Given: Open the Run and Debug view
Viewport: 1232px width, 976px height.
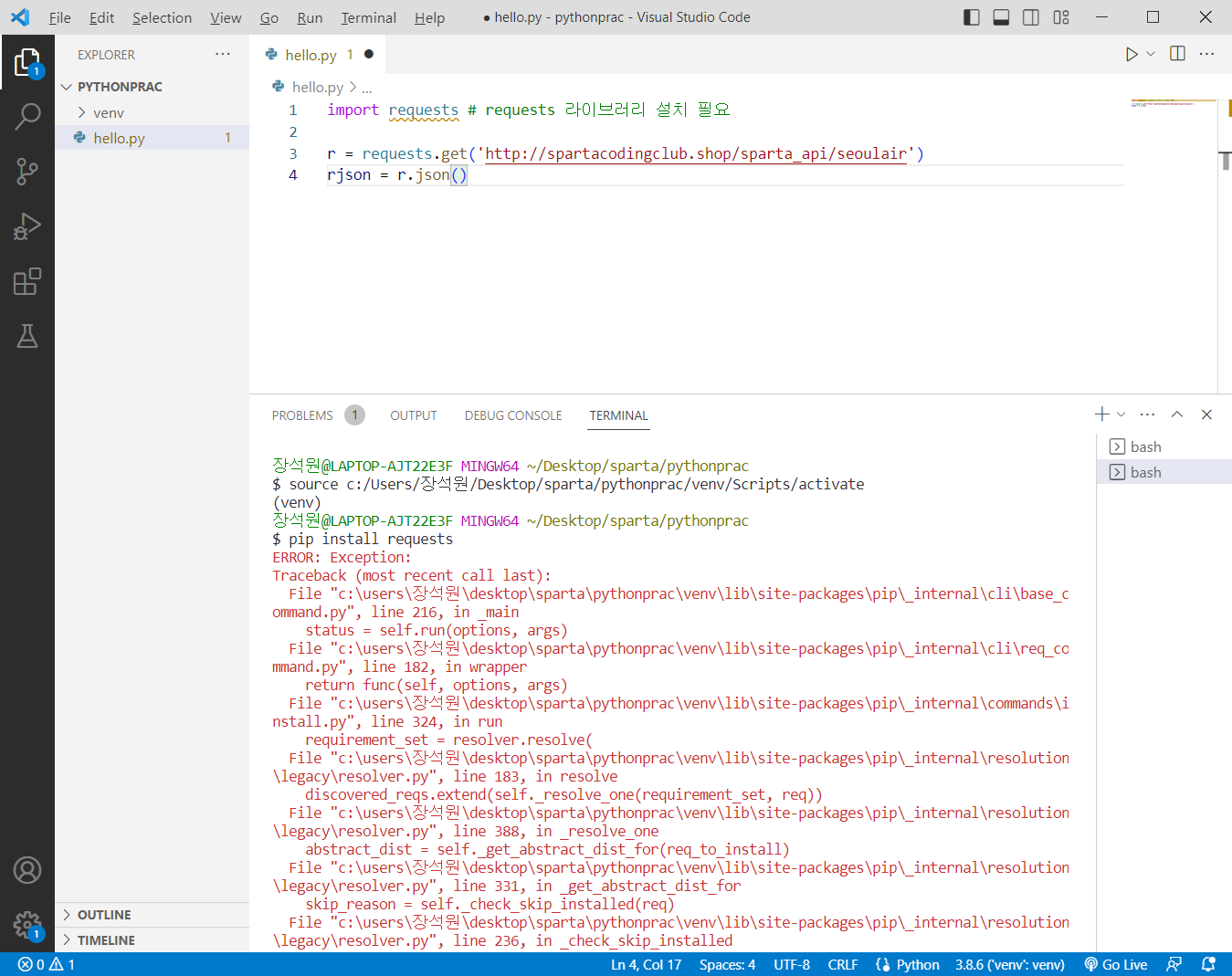Looking at the screenshot, I should pyautogui.click(x=27, y=226).
